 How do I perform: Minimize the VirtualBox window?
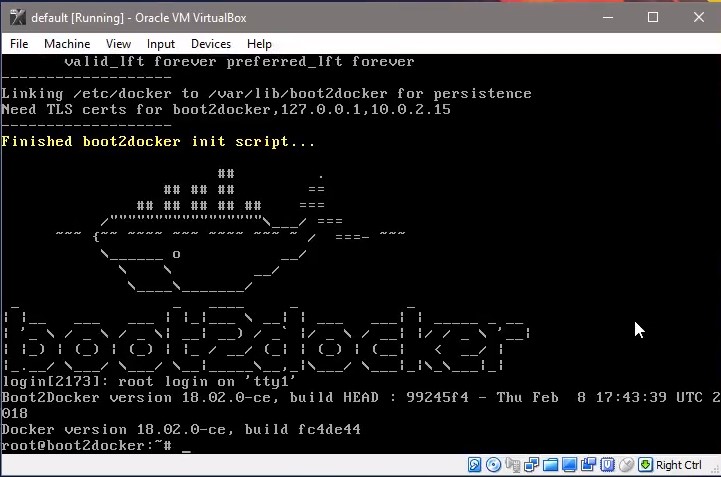(x=608, y=17)
